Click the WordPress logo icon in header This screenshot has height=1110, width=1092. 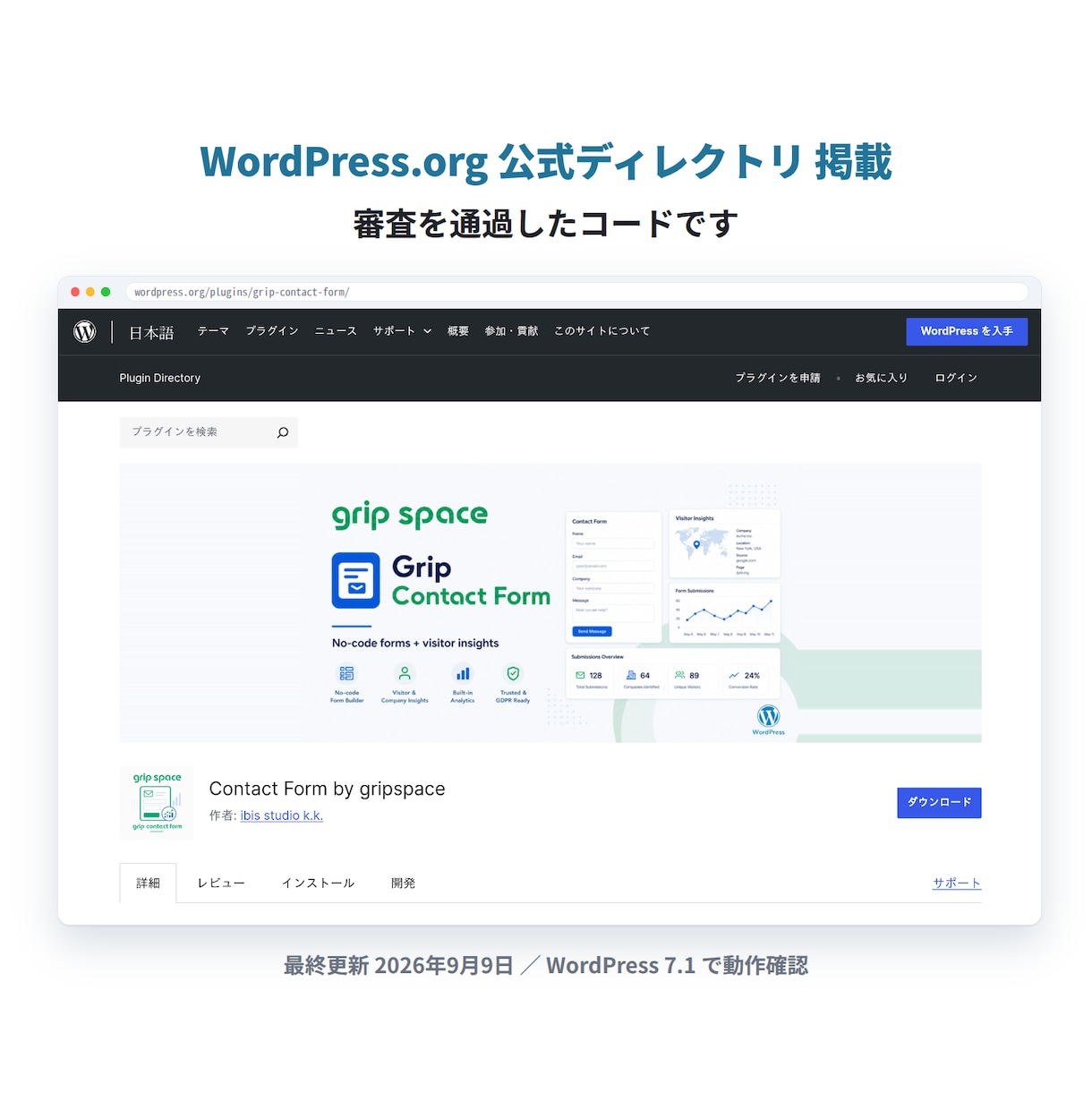click(x=85, y=331)
